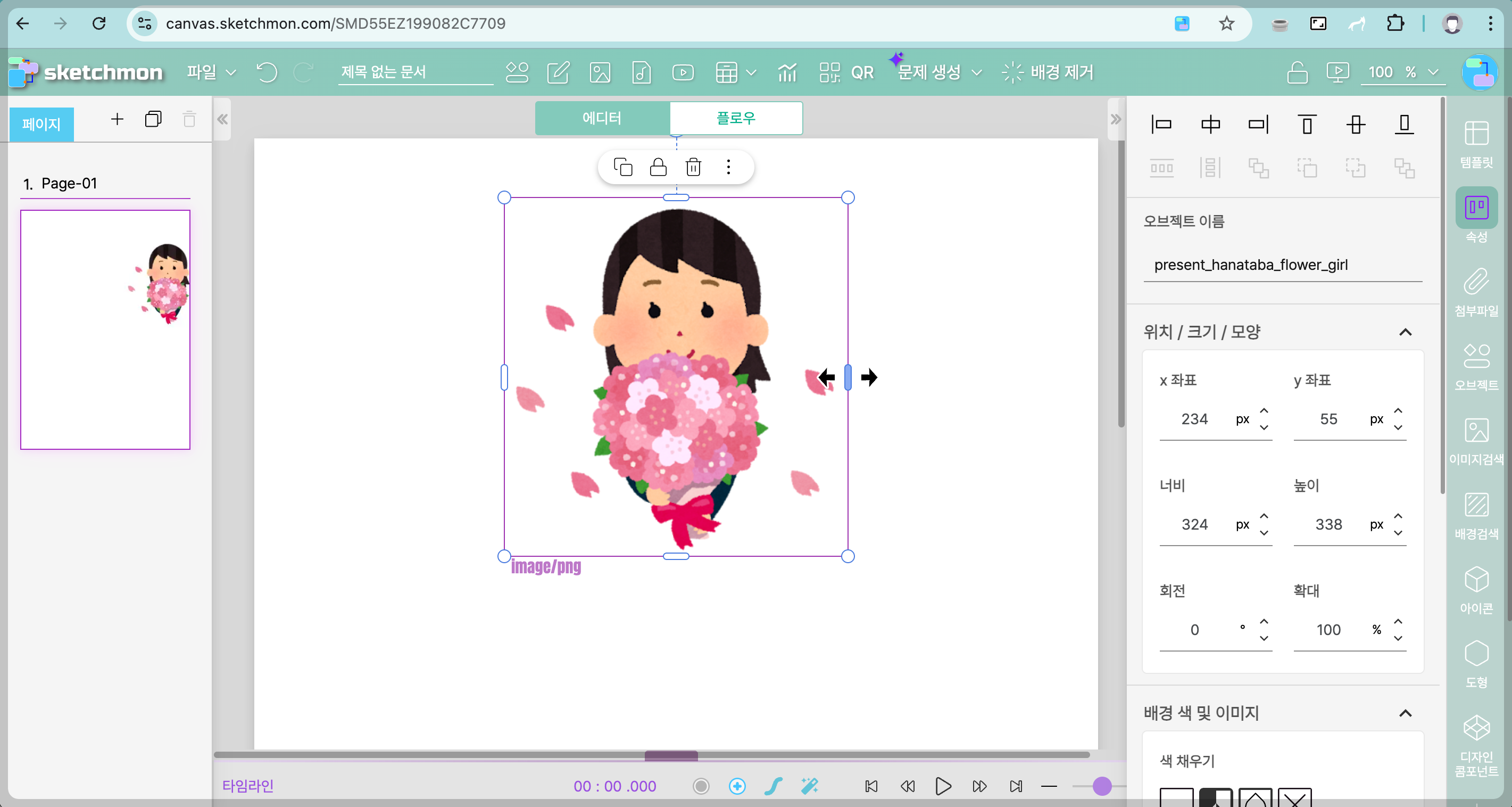This screenshot has height=807, width=1512.
Task: Duplicate the page with copy icon
Action: point(153,119)
